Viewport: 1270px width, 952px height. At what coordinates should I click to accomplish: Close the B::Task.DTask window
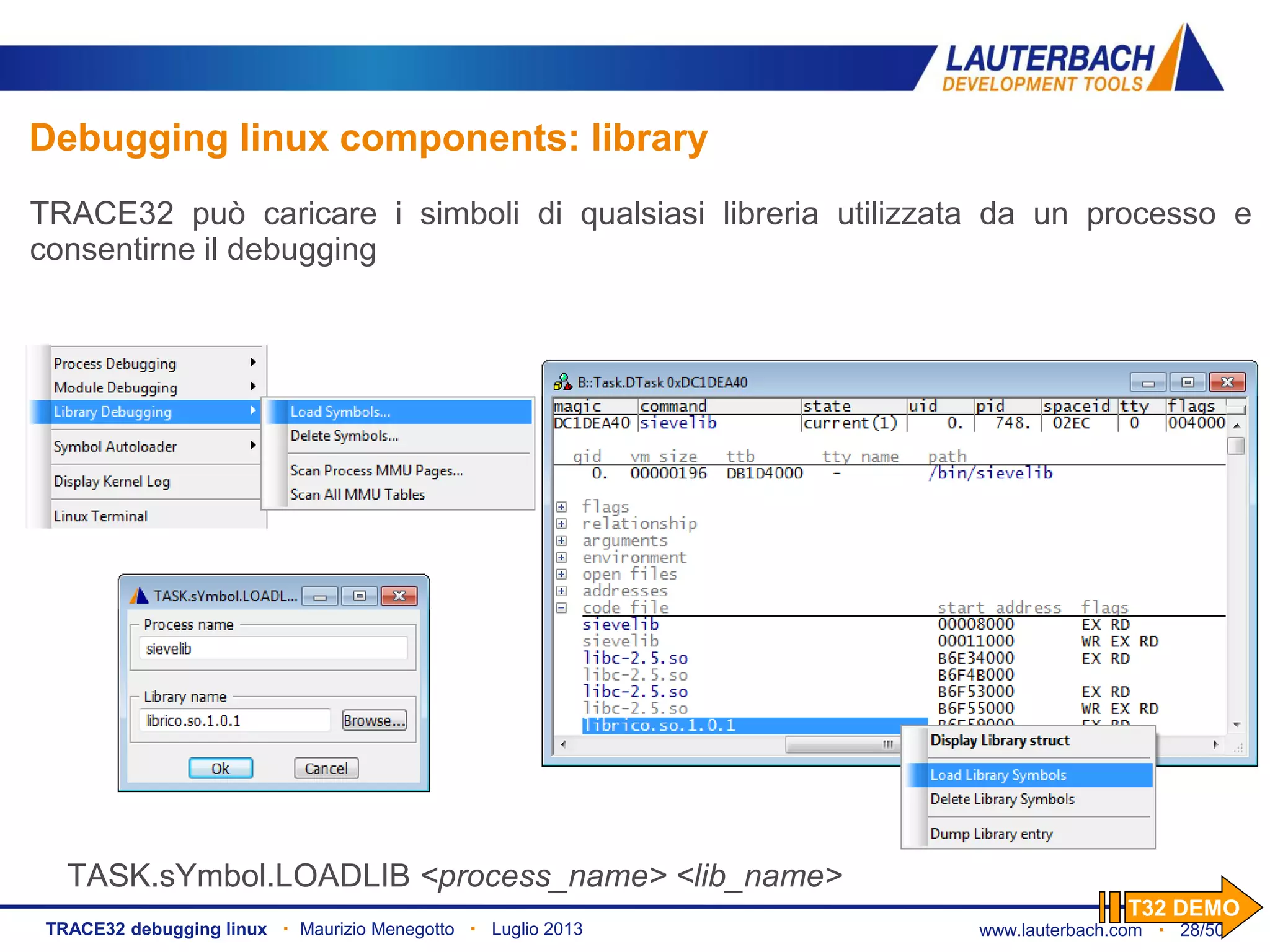point(1227,382)
